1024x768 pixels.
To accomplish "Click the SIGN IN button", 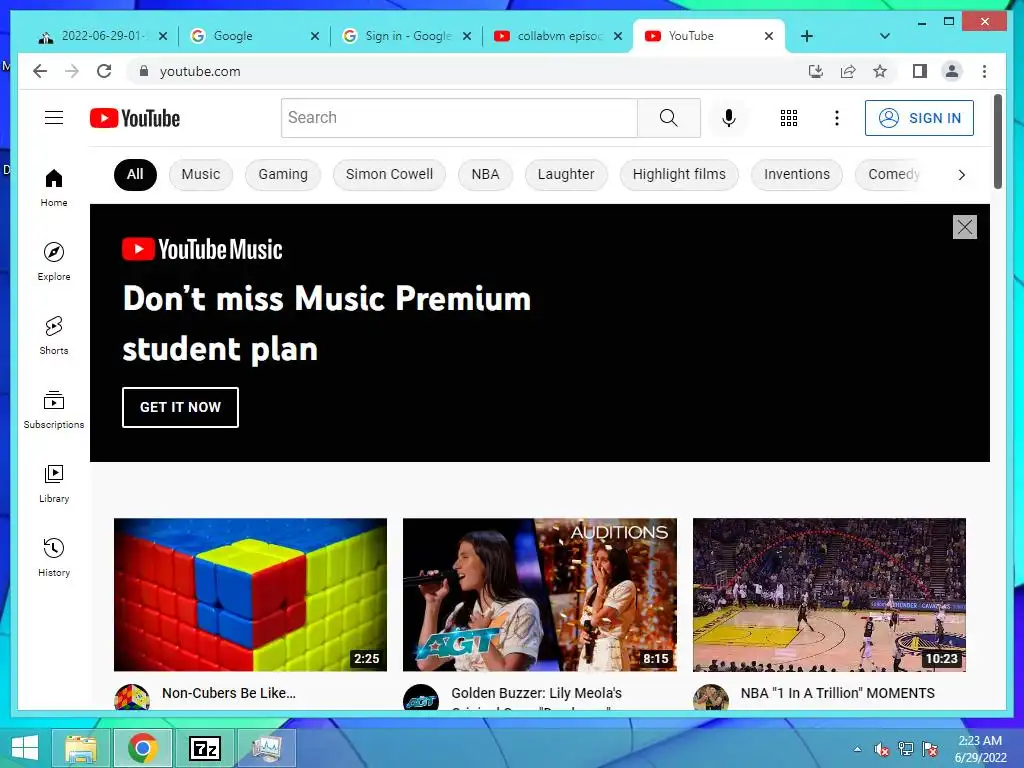I will 920,118.
